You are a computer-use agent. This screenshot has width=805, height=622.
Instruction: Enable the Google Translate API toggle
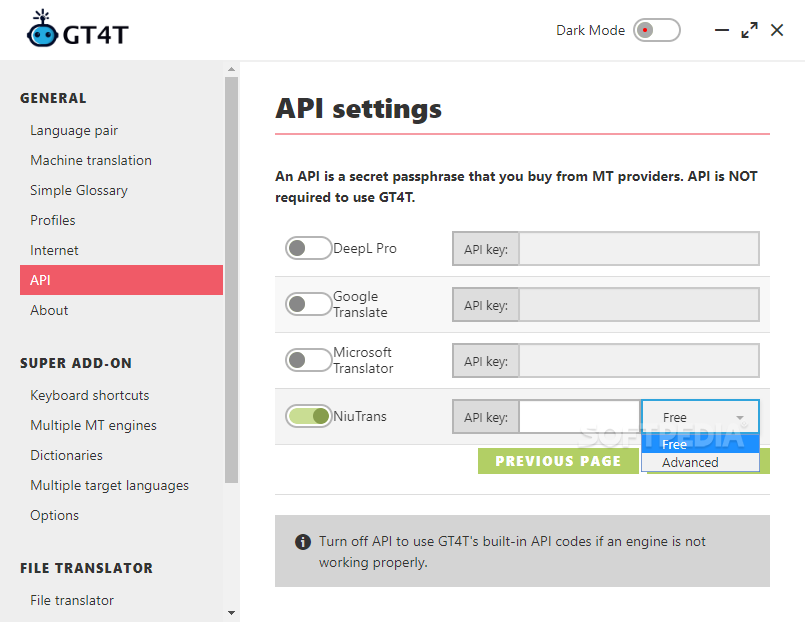(x=308, y=304)
